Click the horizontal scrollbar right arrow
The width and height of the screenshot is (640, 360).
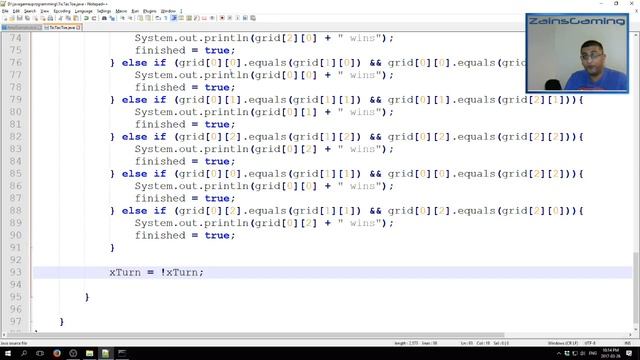630,335
